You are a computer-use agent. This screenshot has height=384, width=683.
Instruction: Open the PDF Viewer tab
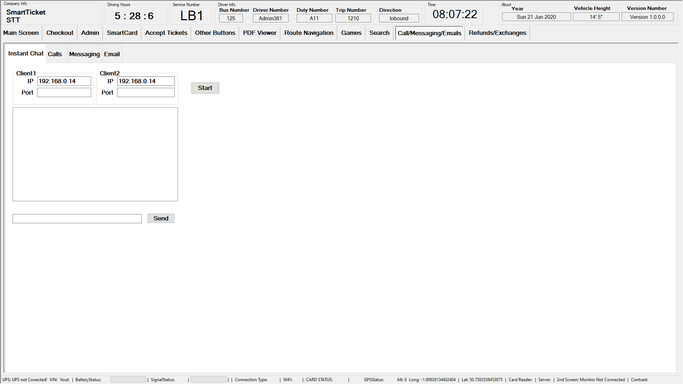coord(260,33)
